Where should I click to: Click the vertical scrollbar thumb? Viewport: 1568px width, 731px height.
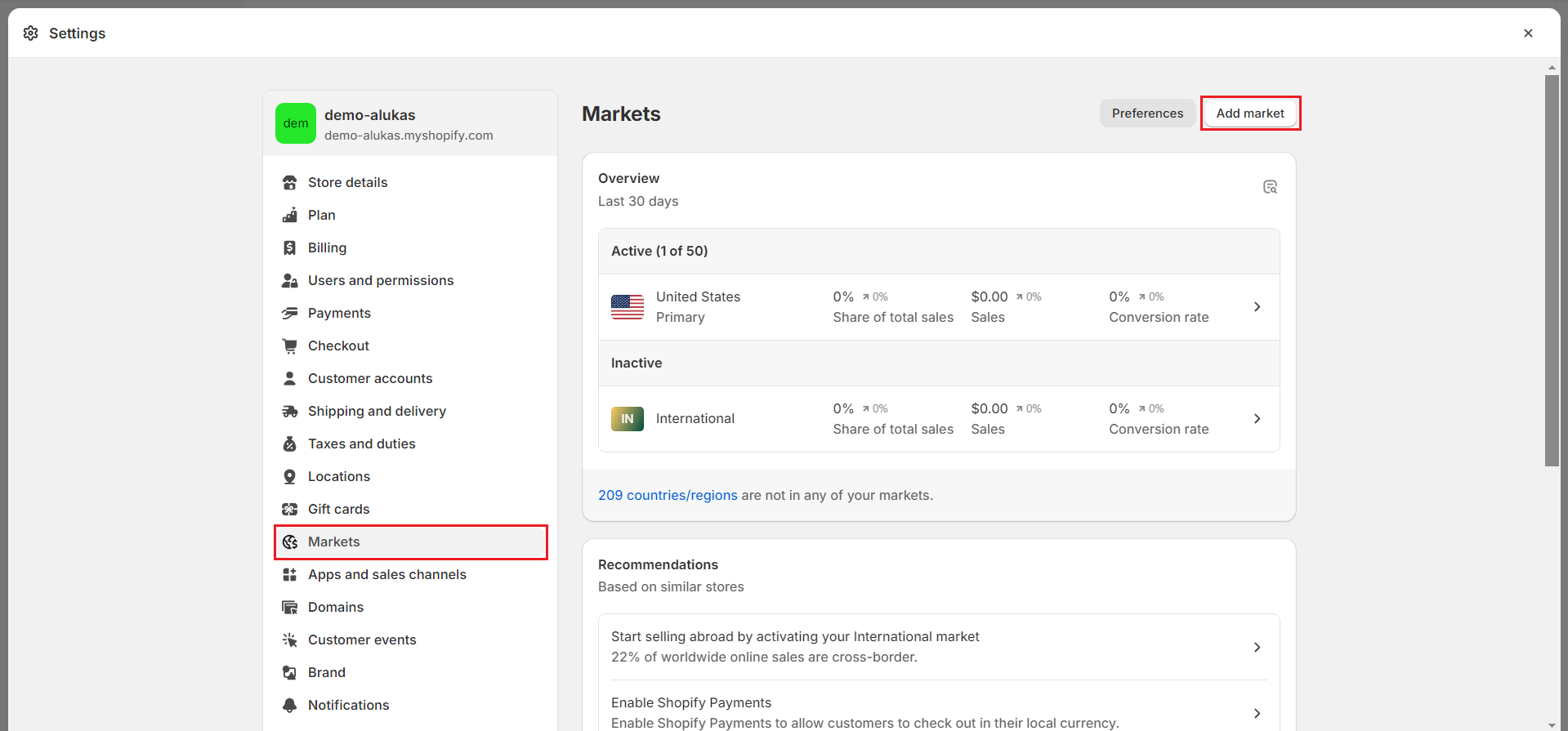tap(1552, 270)
